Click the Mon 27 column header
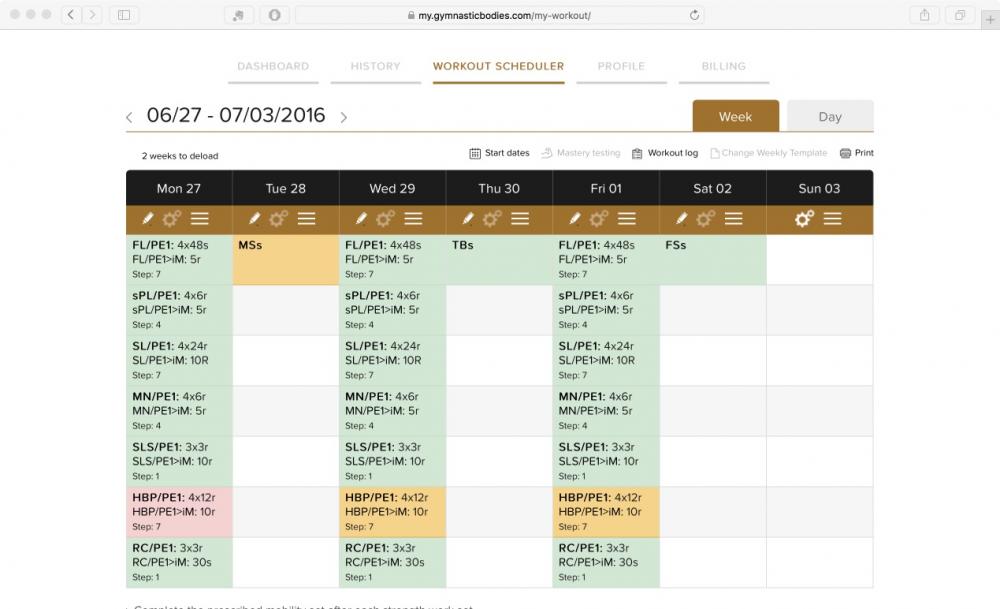 179,188
